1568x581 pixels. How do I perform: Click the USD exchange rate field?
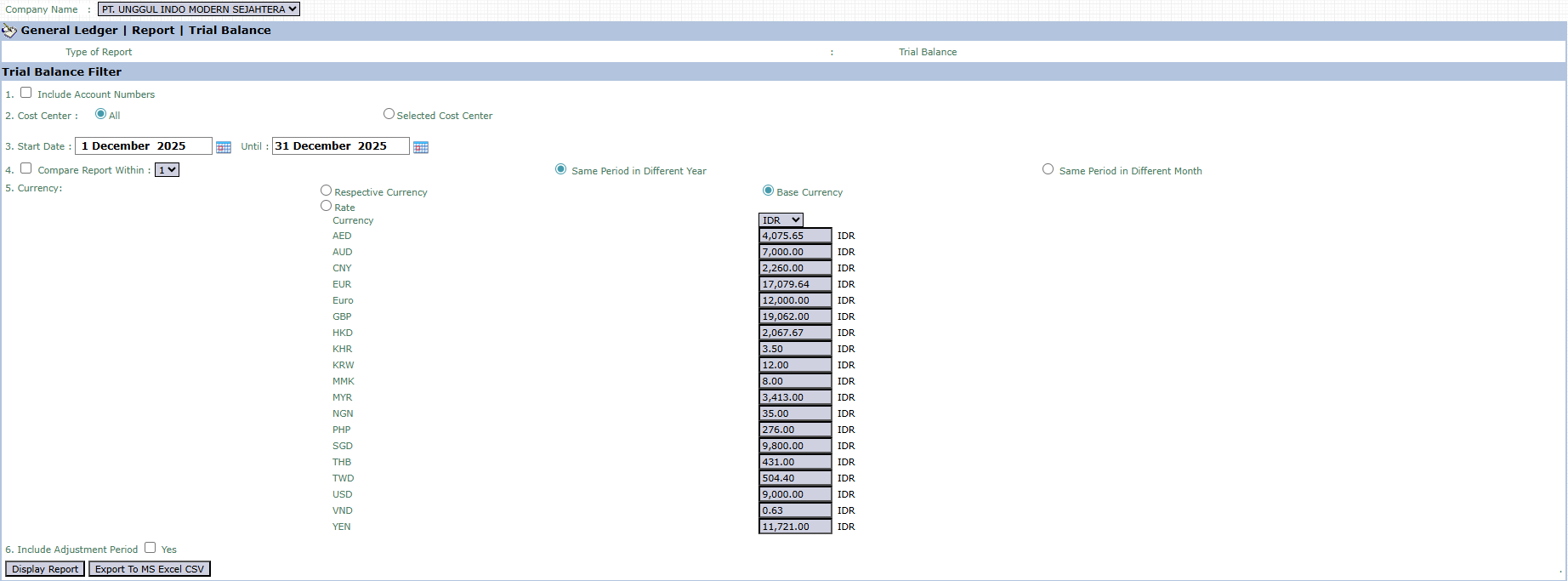[x=794, y=494]
